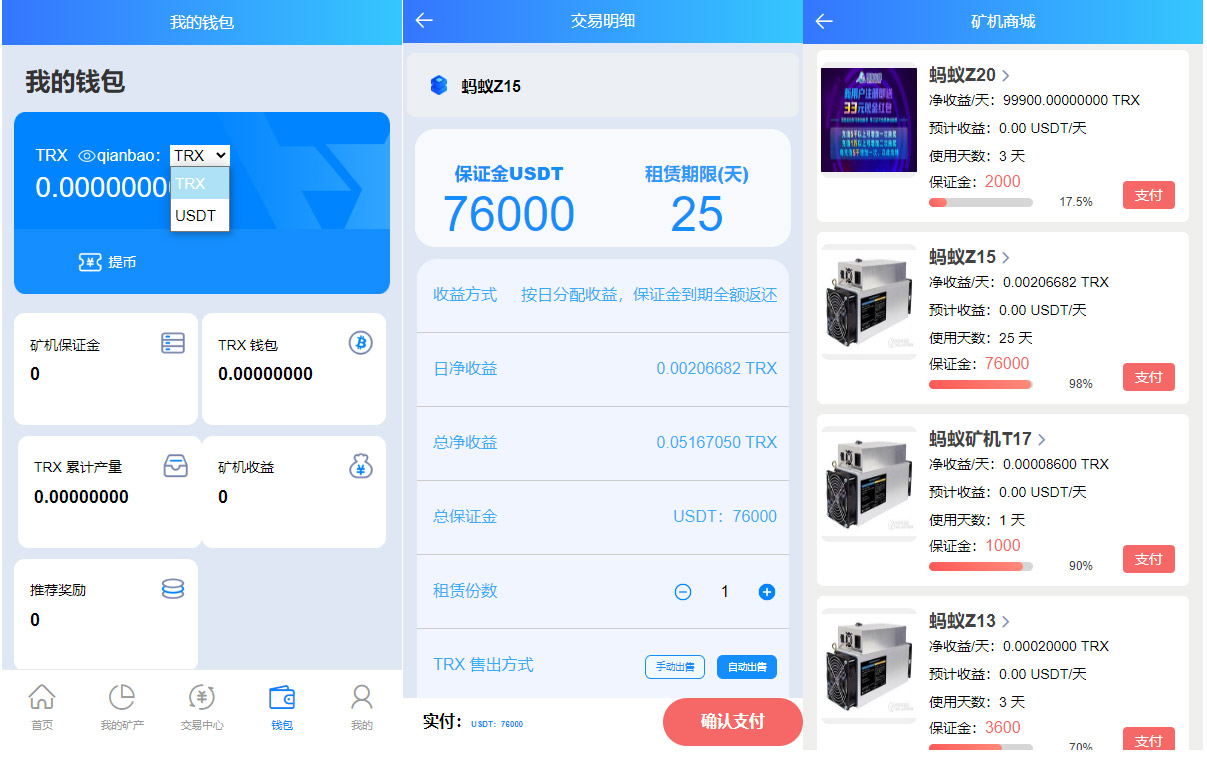This screenshot has height=759, width=1207.
Task: Click the 提币 withdraw label
Action: (x=122, y=262)
